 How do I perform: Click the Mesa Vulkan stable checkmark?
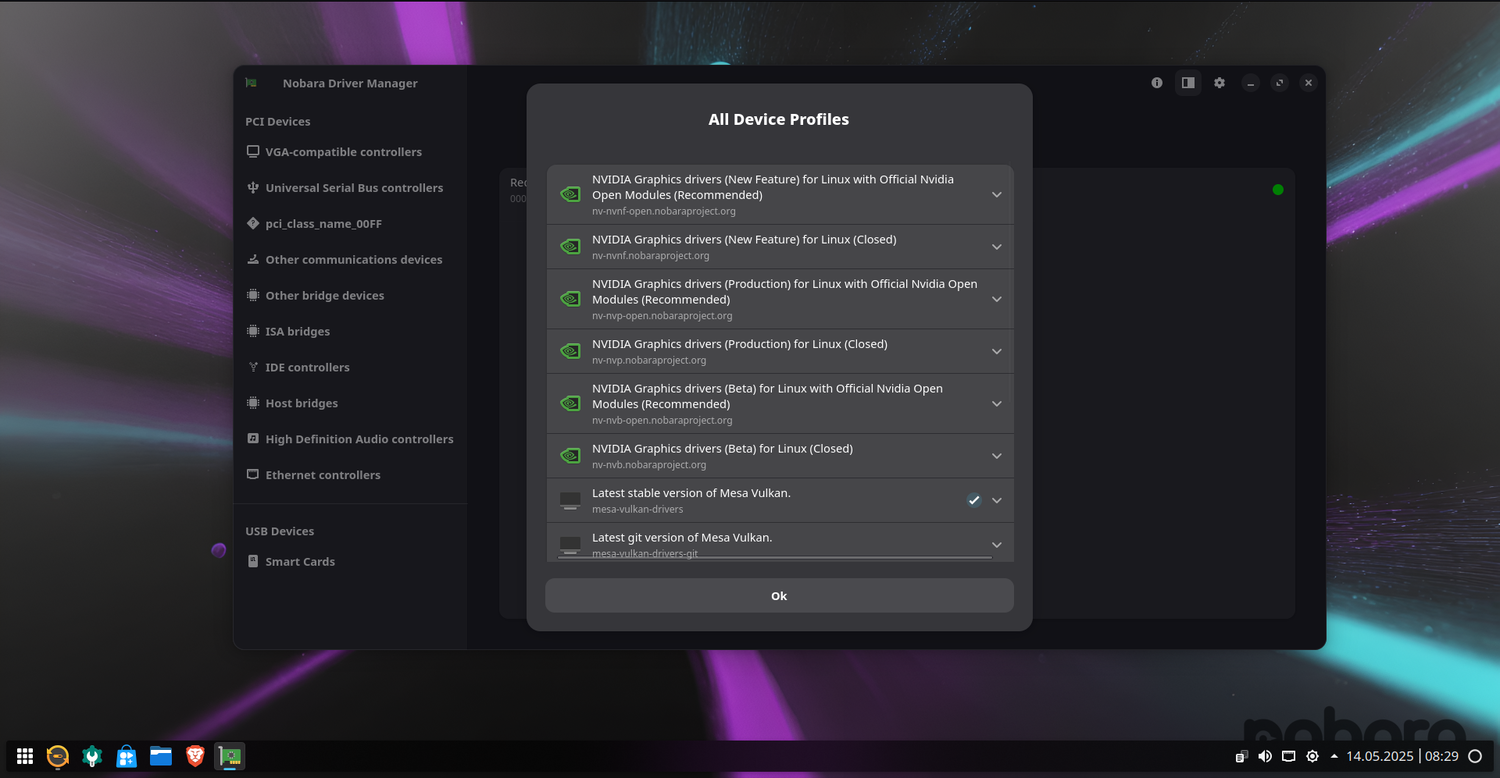pos(974,500)
